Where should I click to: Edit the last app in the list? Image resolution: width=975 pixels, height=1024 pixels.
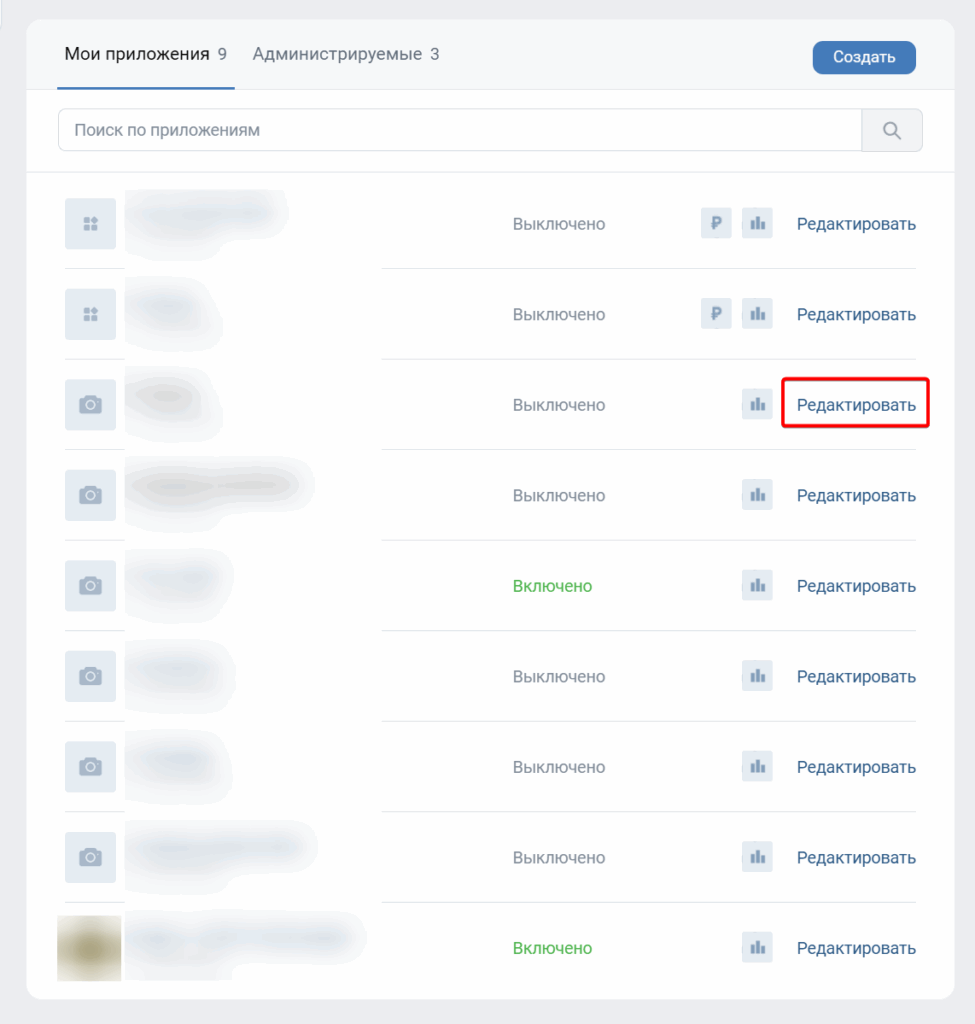click(856, 948)
